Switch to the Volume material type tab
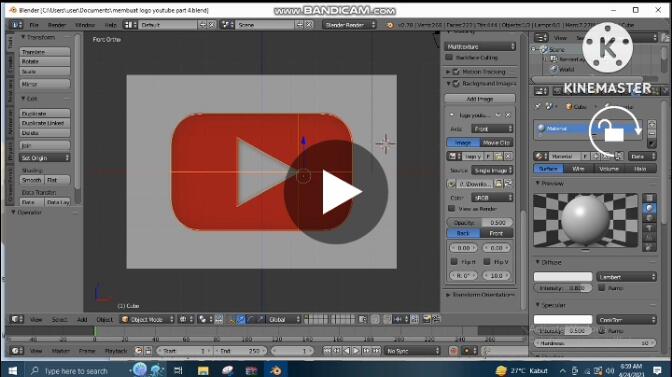 pos(609,169)
